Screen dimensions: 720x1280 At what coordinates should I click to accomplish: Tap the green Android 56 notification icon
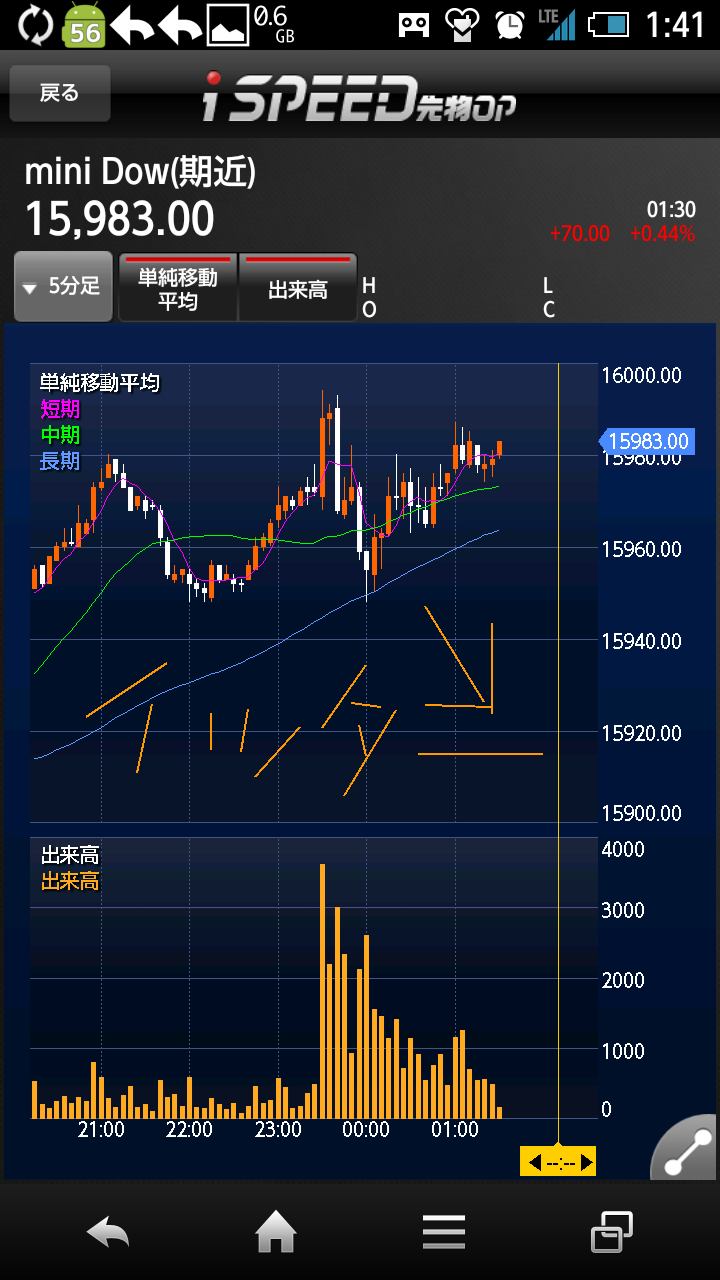click(x=85, y=25)
